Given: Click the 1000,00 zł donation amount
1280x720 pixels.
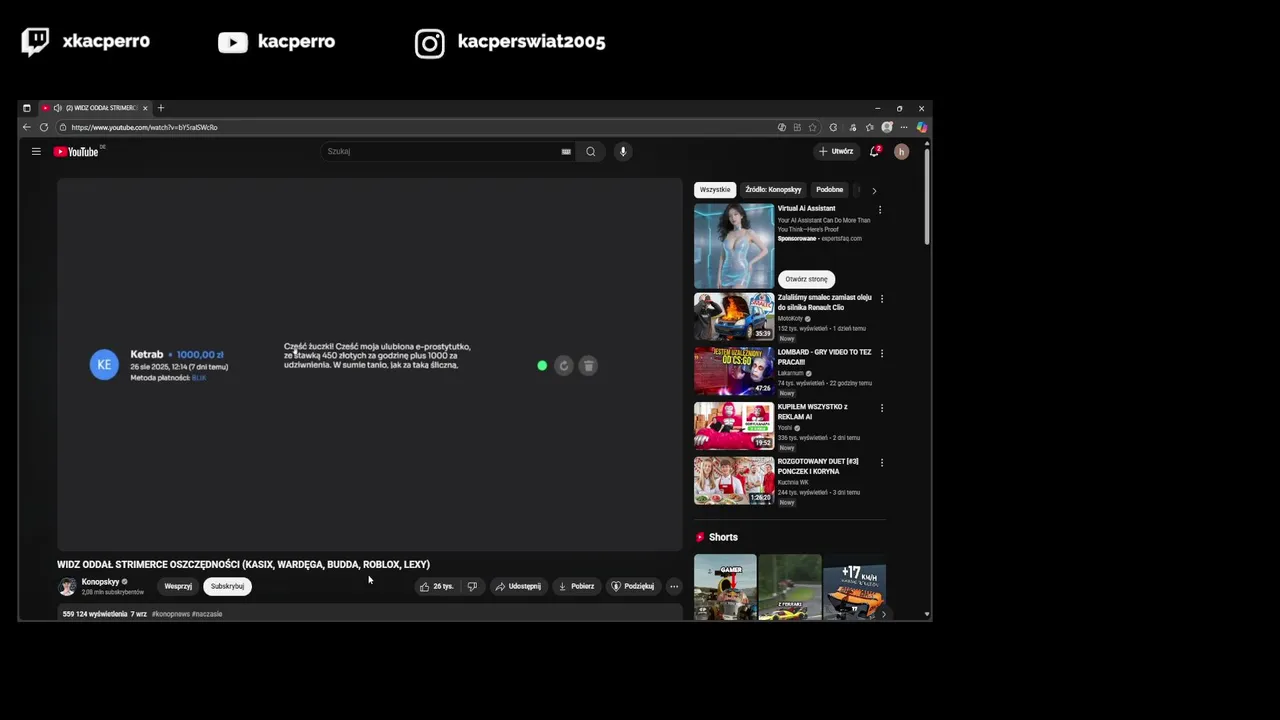Looking at the screenshot, I should (200, 354).
